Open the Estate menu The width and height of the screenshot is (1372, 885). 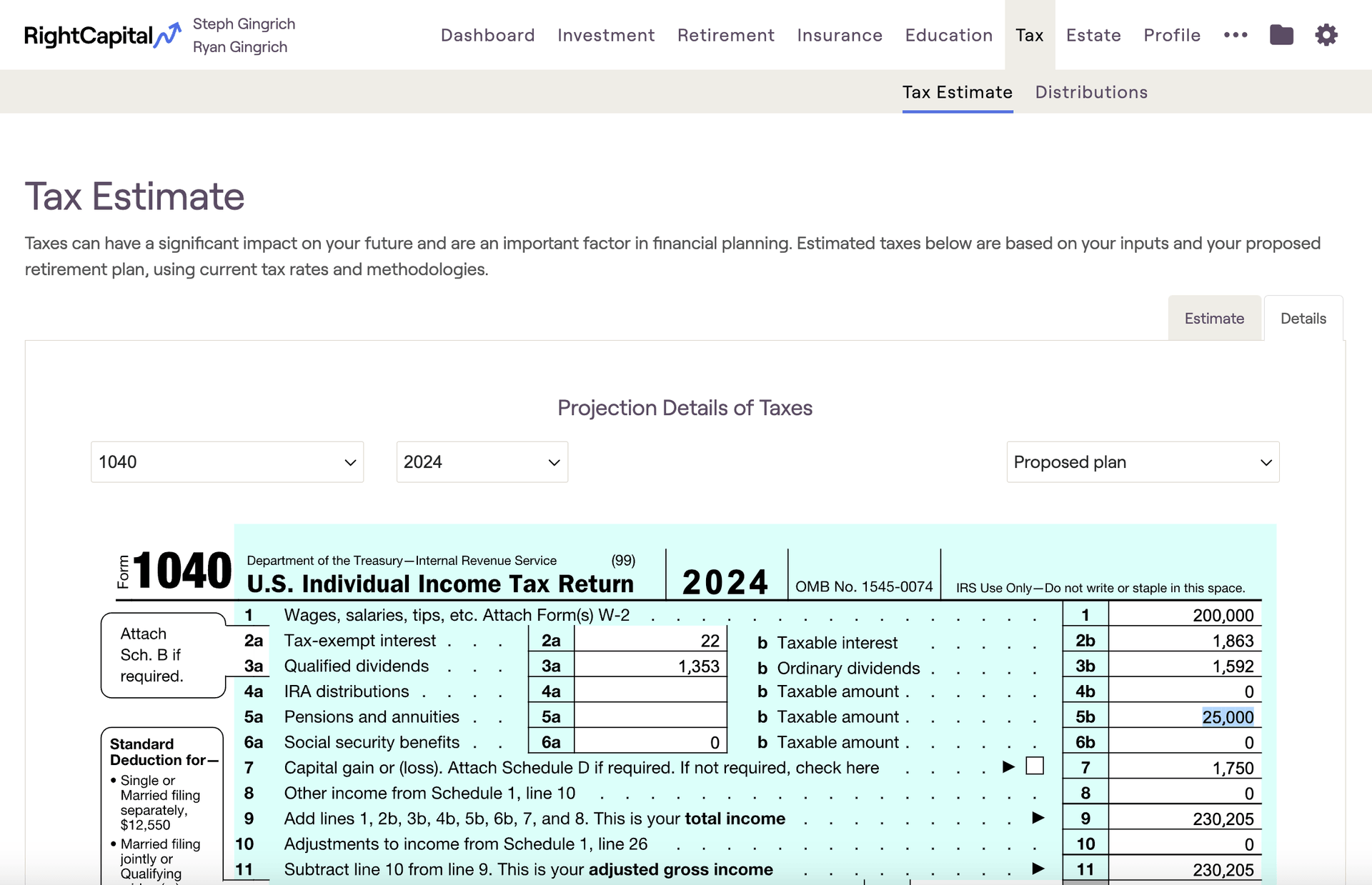[x=1093, y=35]
